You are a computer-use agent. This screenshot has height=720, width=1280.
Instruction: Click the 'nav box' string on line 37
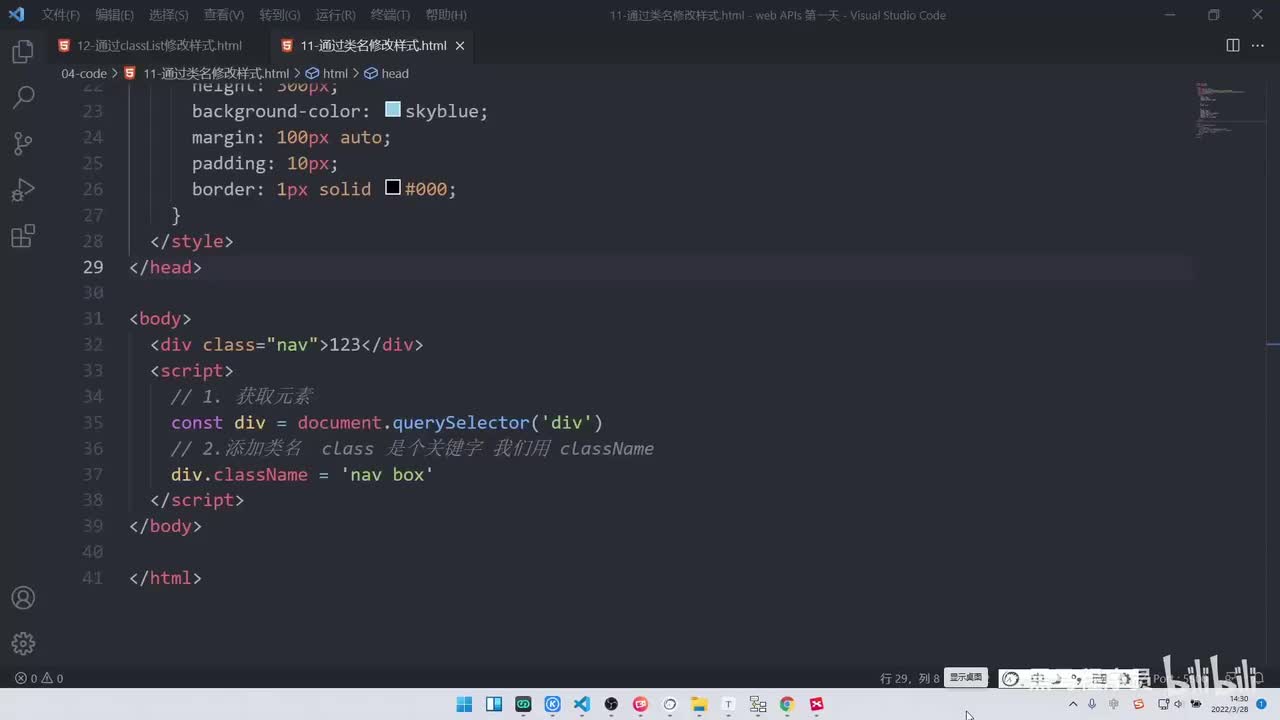point(387,474)
